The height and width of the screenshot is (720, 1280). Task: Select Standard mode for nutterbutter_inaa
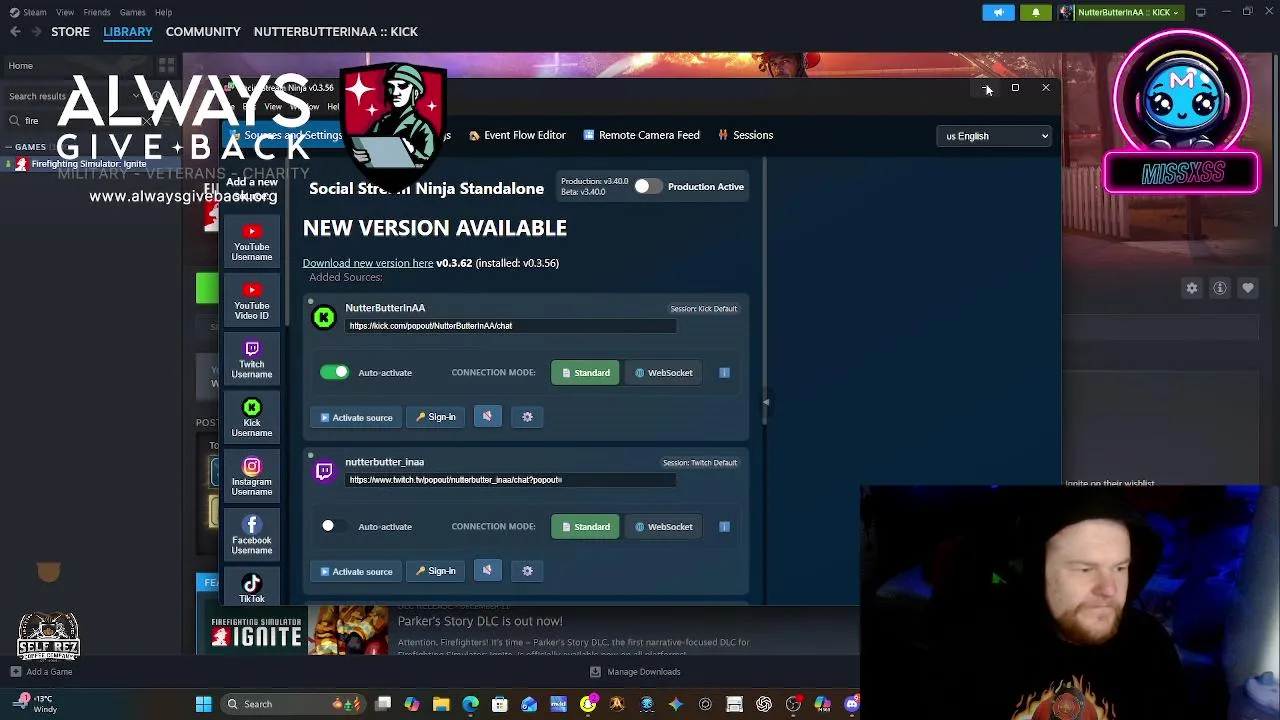pos(585,527)
